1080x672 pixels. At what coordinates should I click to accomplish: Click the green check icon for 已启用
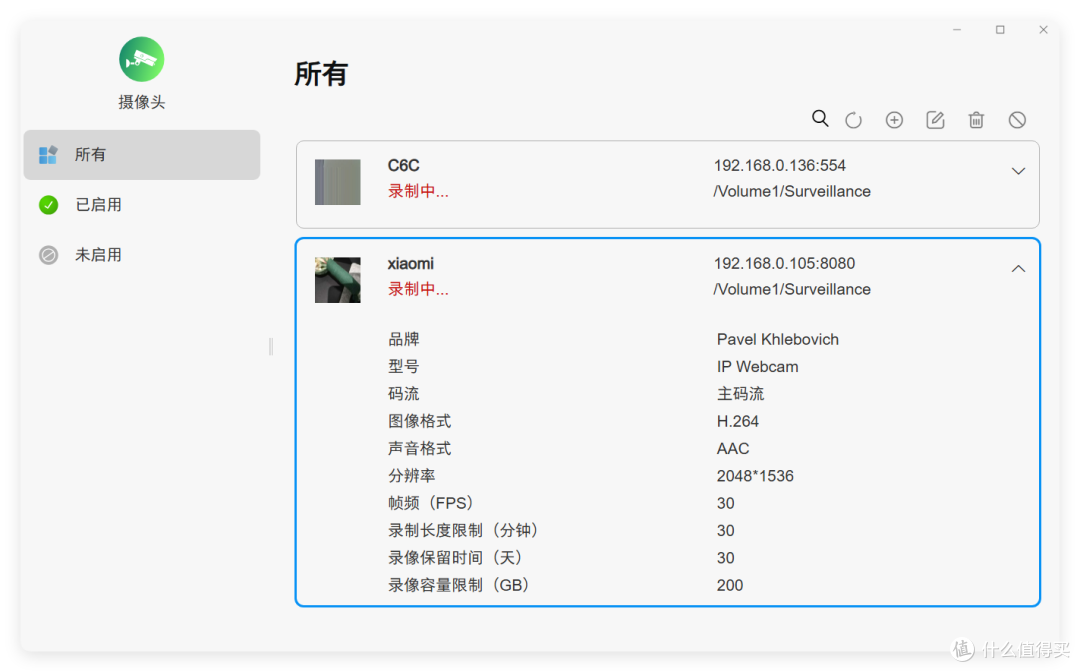pos(48,205)
